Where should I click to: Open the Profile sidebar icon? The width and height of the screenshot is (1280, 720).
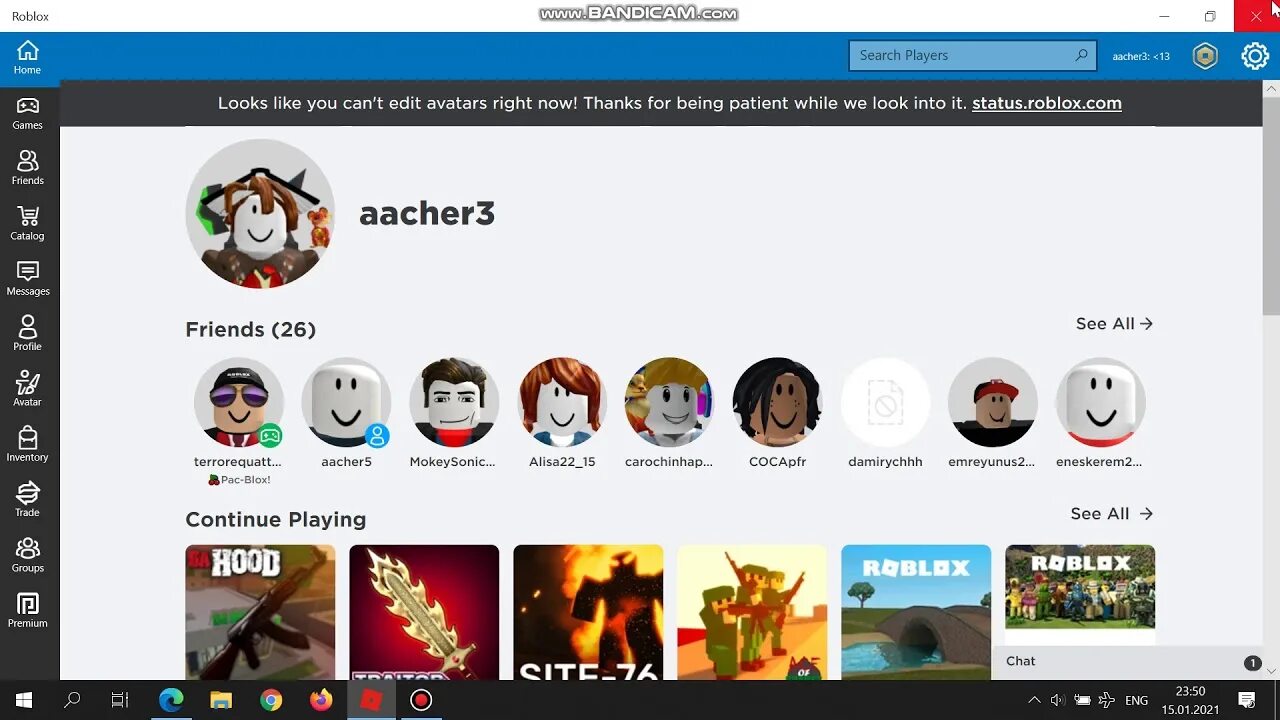coord(27,334)
